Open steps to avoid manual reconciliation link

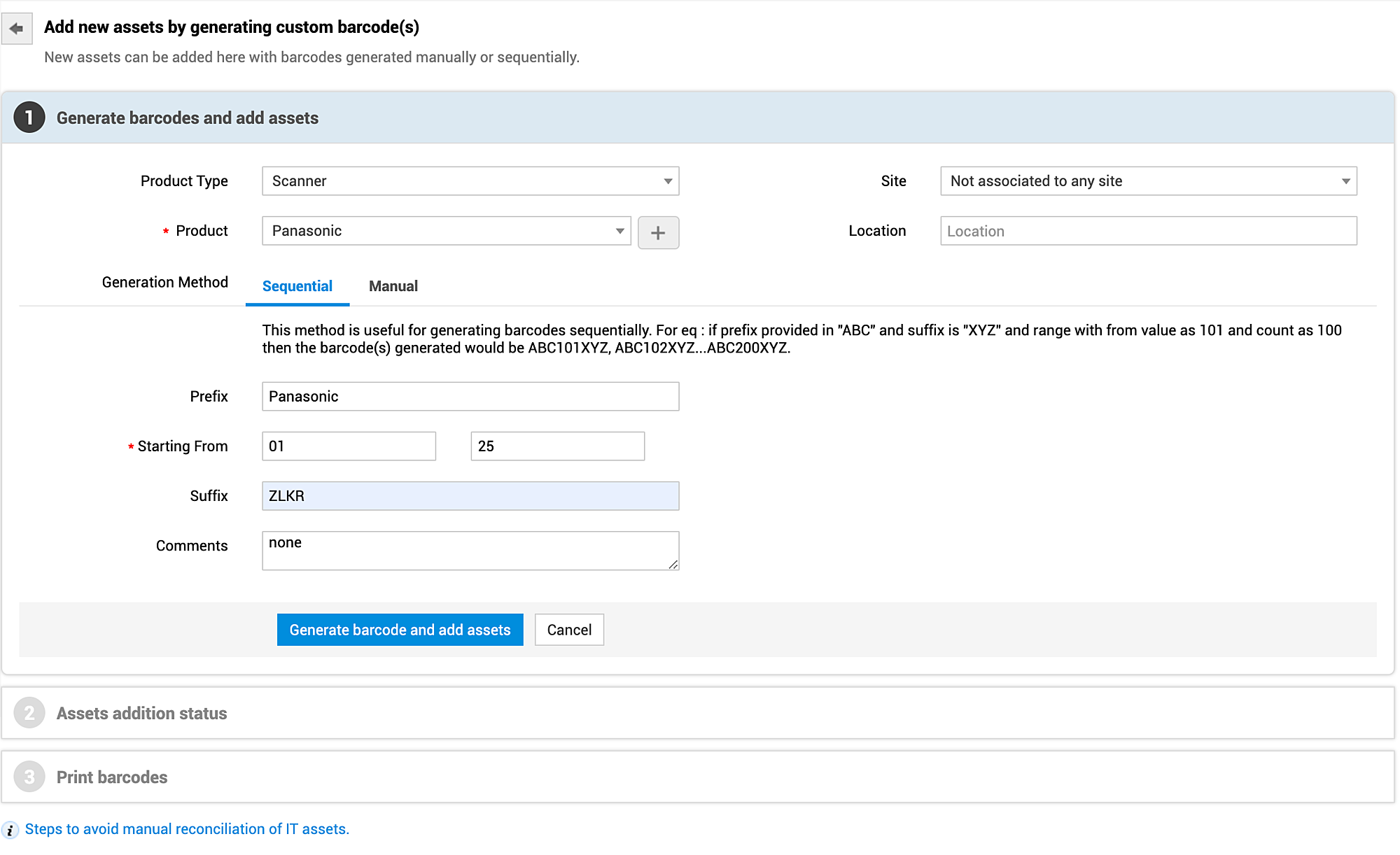click(x=187, y=829)
